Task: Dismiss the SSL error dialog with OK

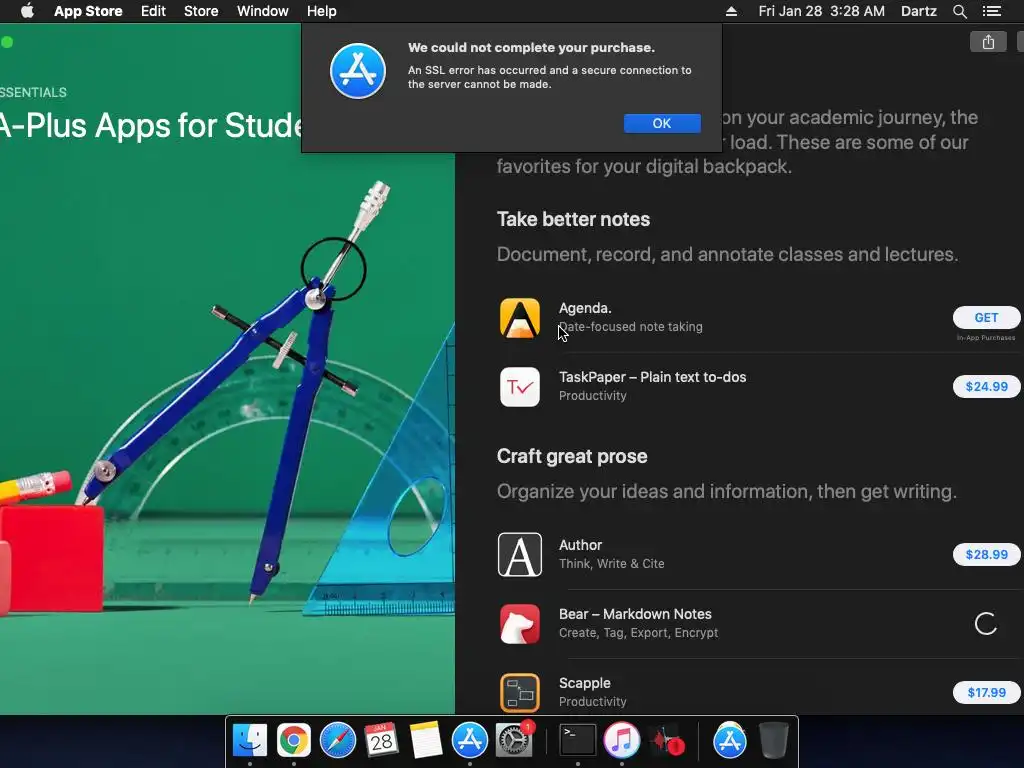Action: tap(662, 123)
